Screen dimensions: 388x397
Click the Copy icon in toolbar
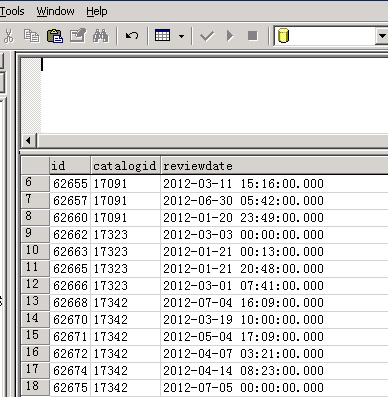pos(32,36)
